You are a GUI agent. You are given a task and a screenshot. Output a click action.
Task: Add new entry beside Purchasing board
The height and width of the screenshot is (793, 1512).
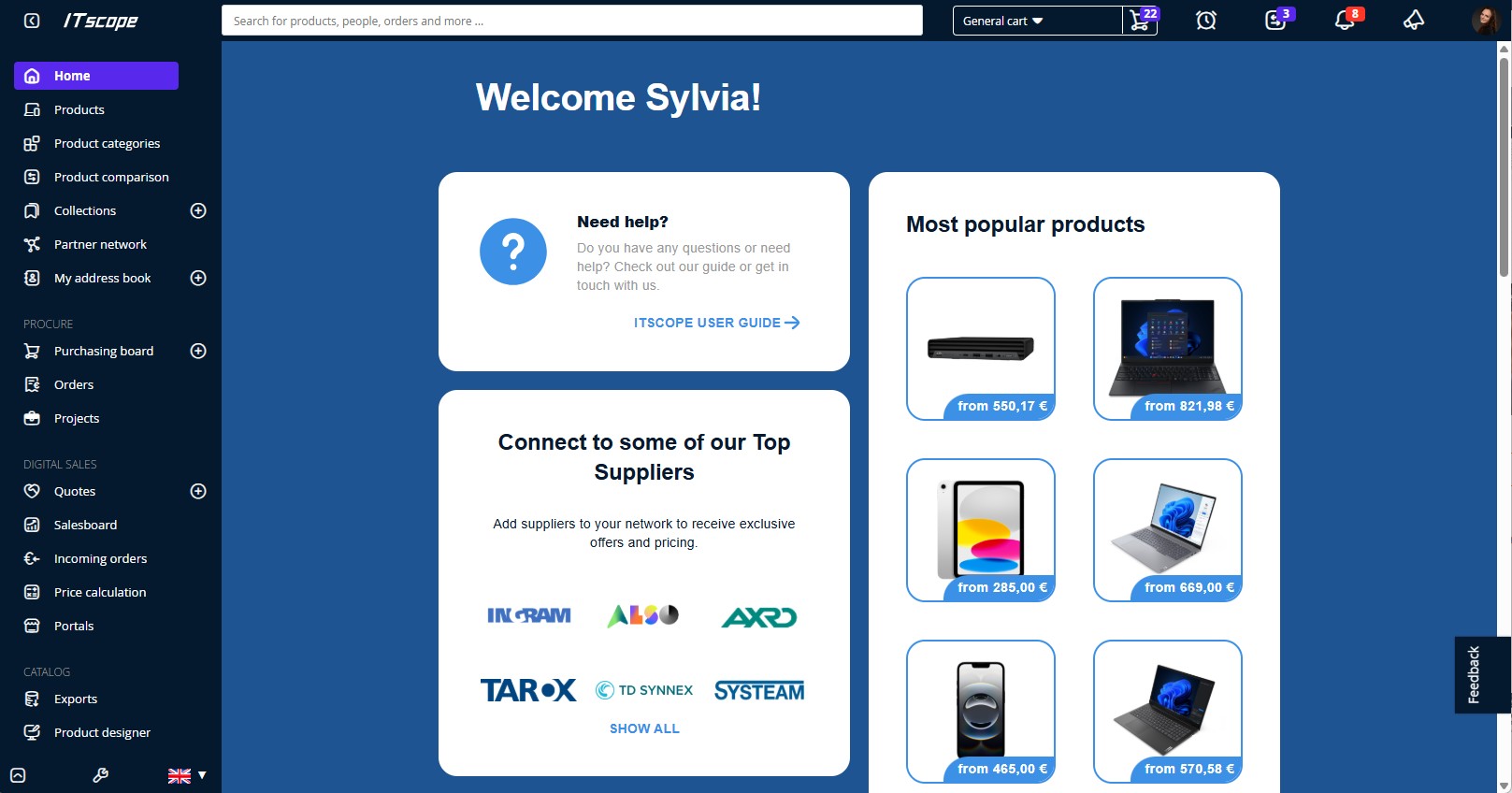(x=198, y=351)
